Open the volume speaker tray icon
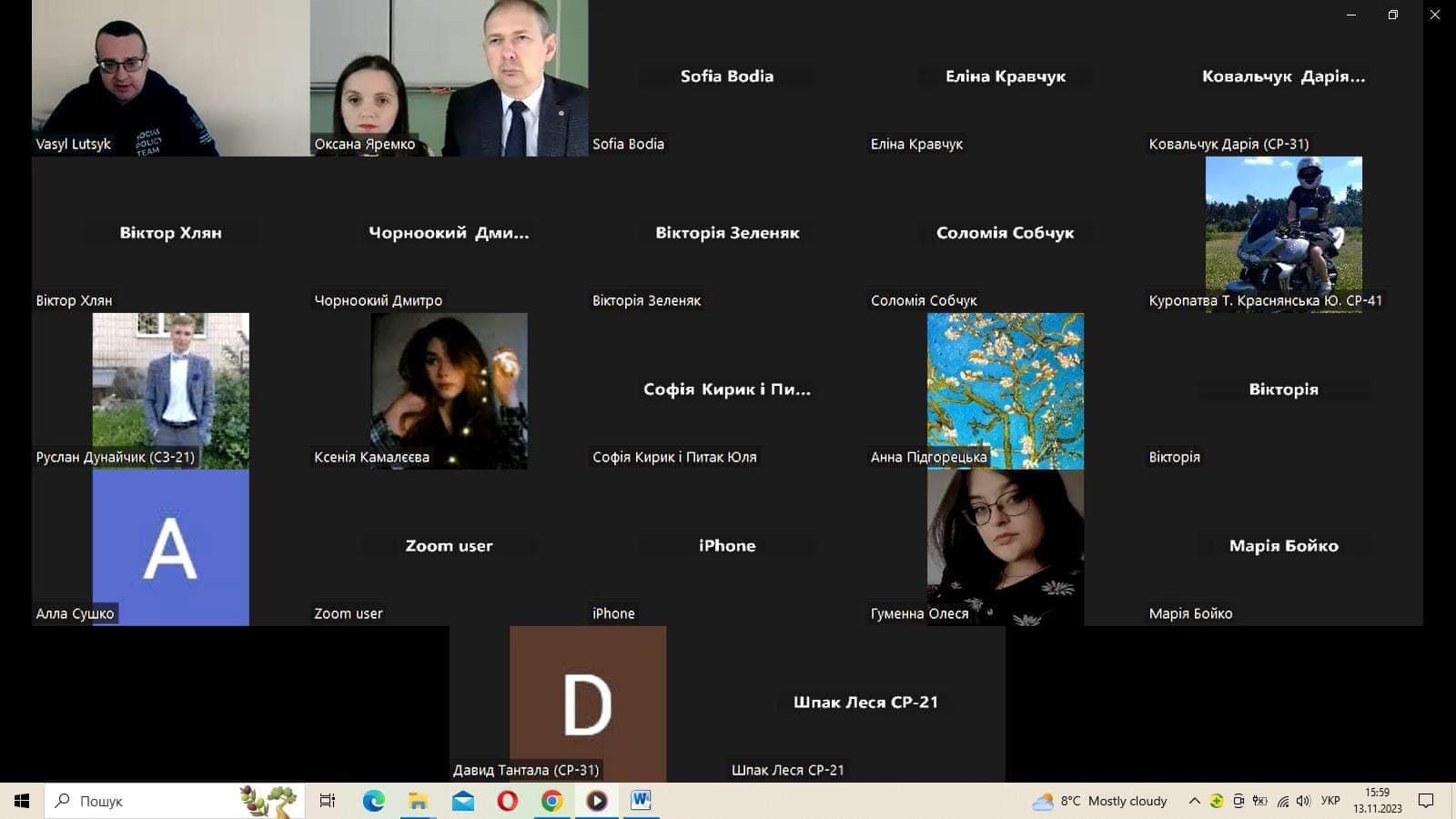The height and width of the screenshot is (819, 1456). [1303, 801]
